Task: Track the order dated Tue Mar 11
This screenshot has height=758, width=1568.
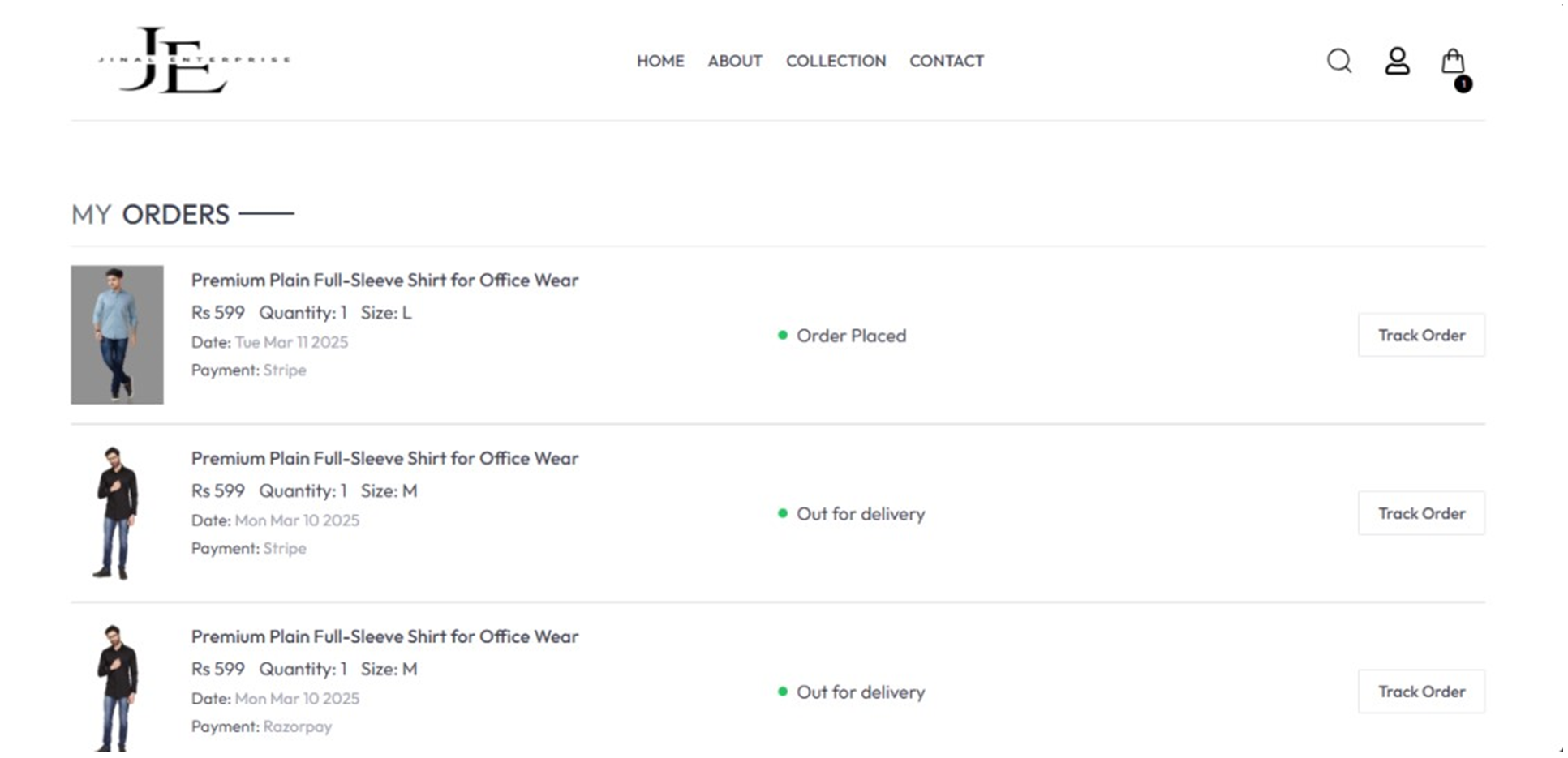Action: pos(1421,335)
